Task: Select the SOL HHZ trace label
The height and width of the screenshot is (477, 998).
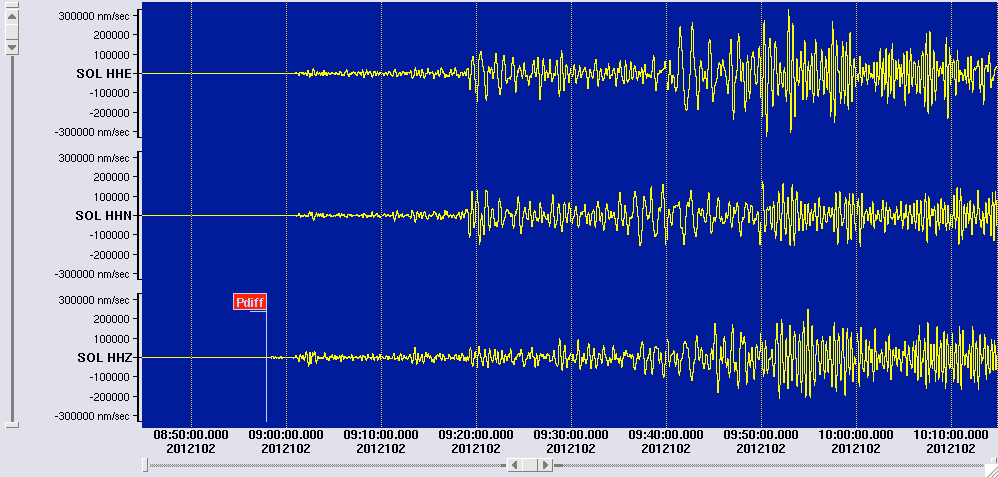Action: [104, 358]
